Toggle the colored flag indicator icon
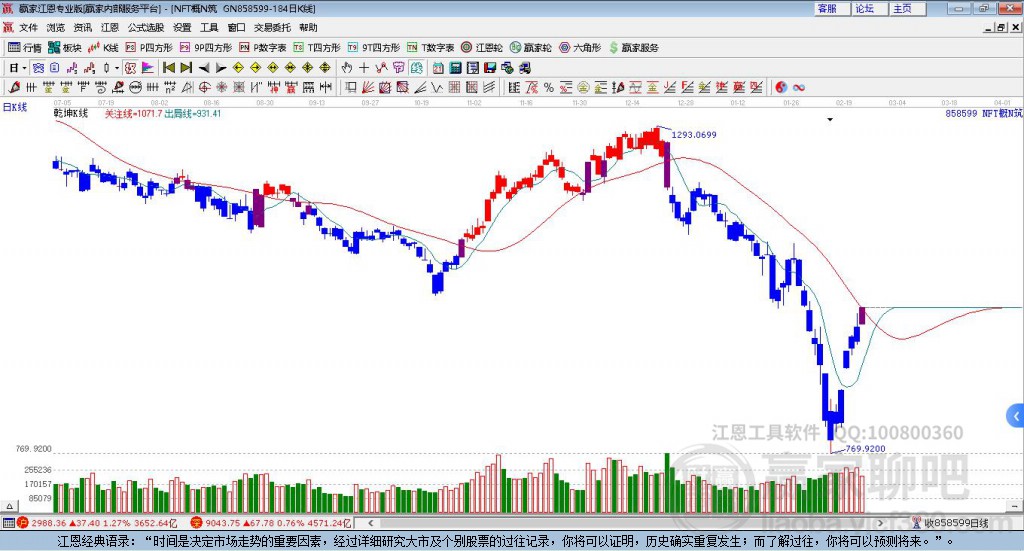 pyautogui.click(x=148, y=68)
